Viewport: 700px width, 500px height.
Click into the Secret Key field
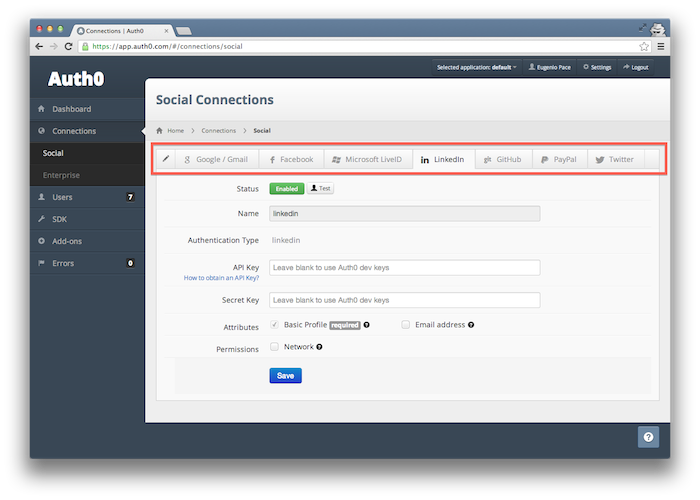404,300
